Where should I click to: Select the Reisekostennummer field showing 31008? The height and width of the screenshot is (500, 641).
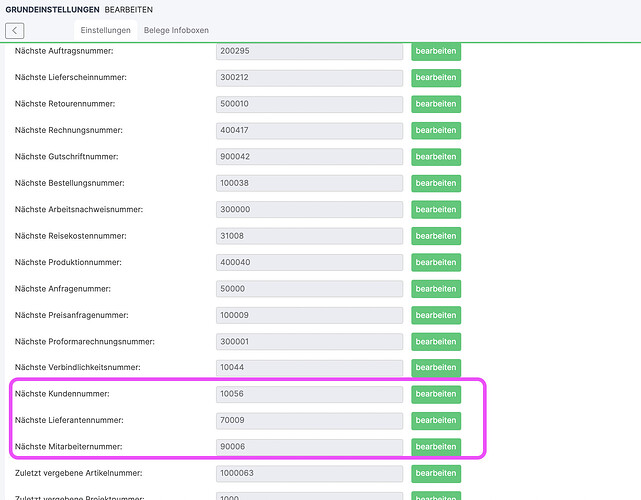tap(309, 236)
